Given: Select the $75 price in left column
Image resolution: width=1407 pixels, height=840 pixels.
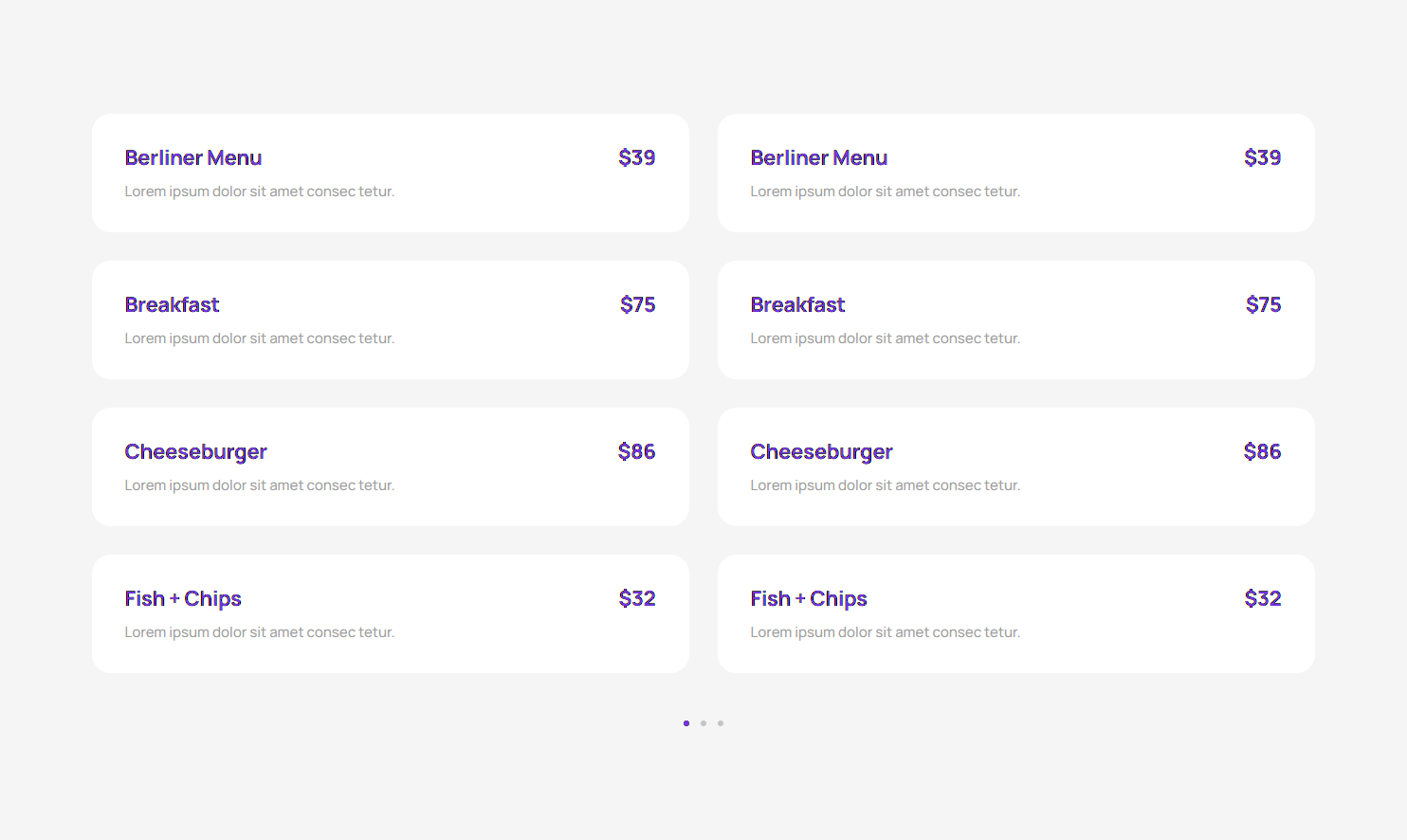Looking at the screenshot, I should 638,305.
